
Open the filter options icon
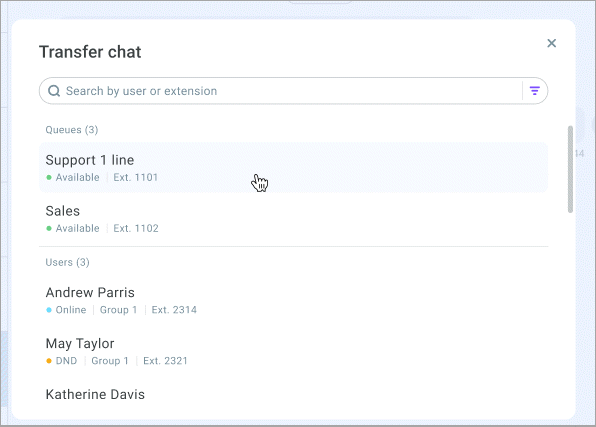(x=534, y=91)
